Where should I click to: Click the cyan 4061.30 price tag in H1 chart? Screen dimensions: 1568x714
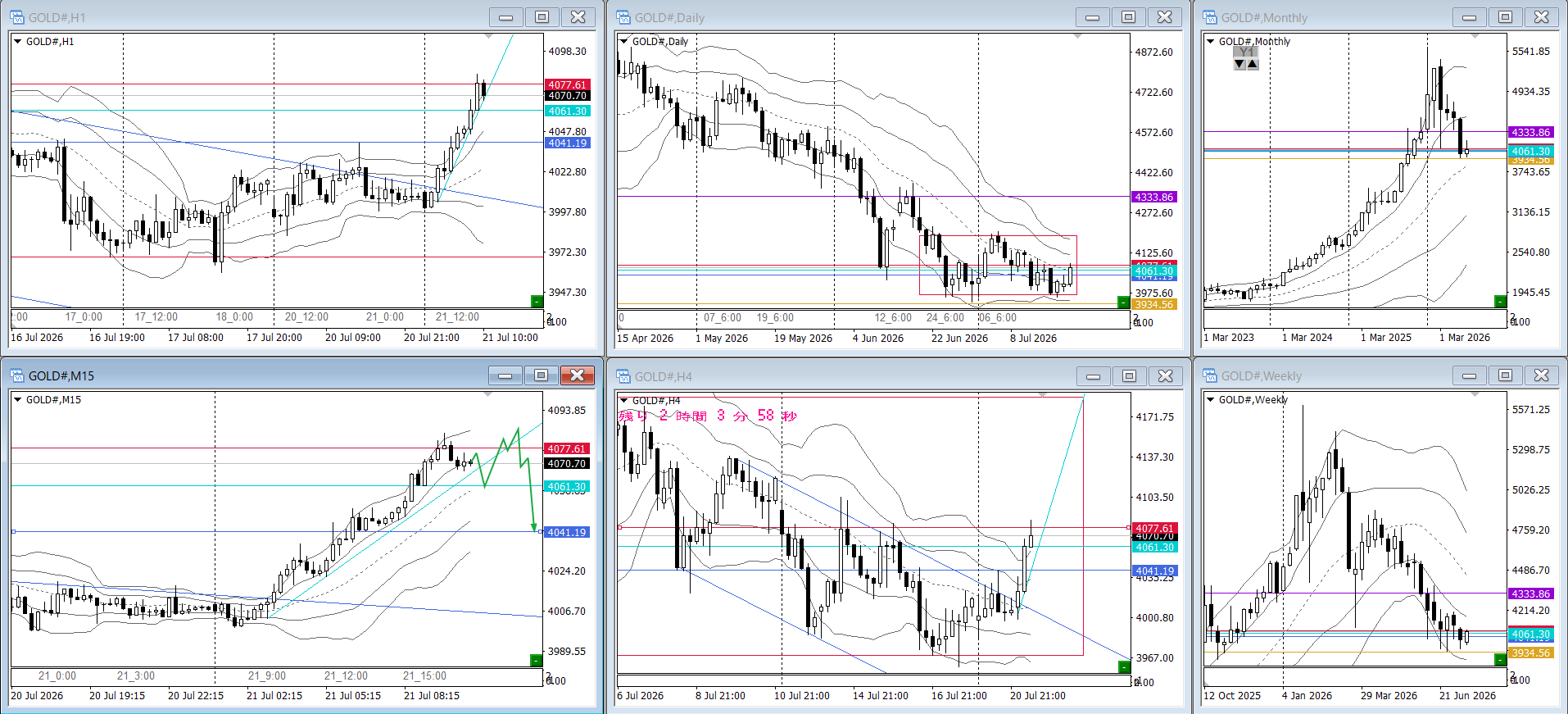567,111
